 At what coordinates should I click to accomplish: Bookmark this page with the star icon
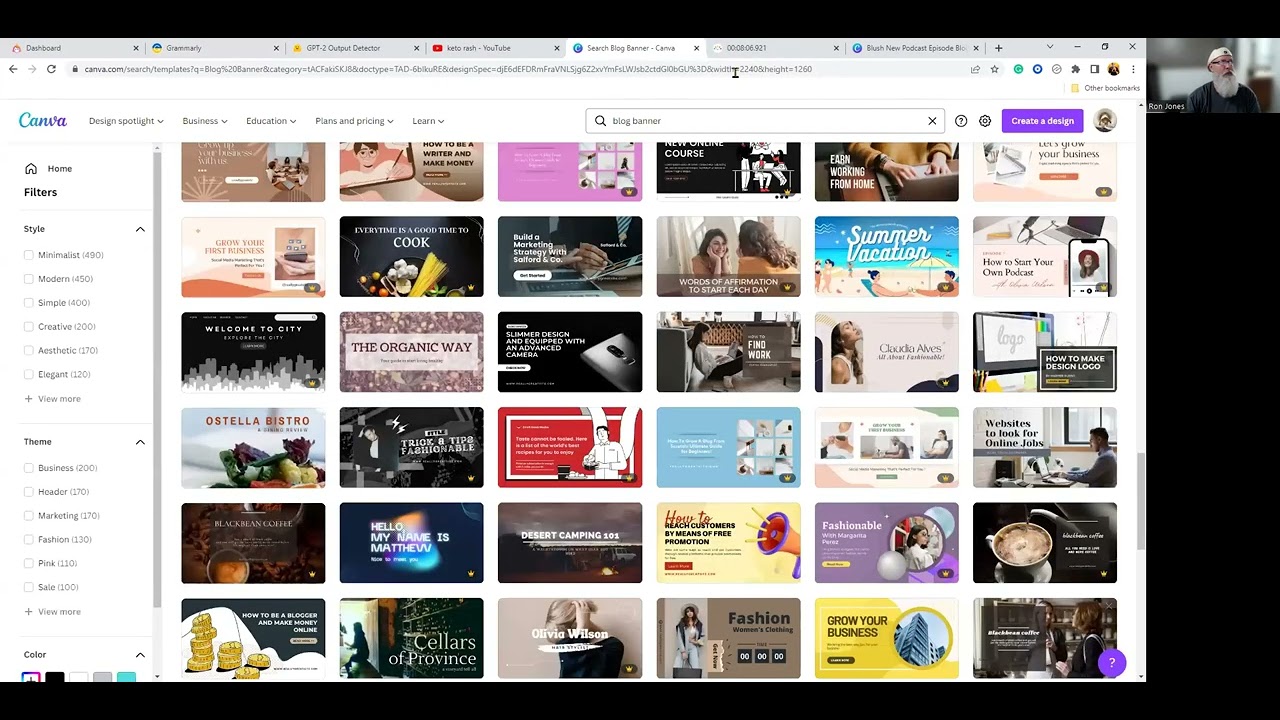[x=994, y=69]
